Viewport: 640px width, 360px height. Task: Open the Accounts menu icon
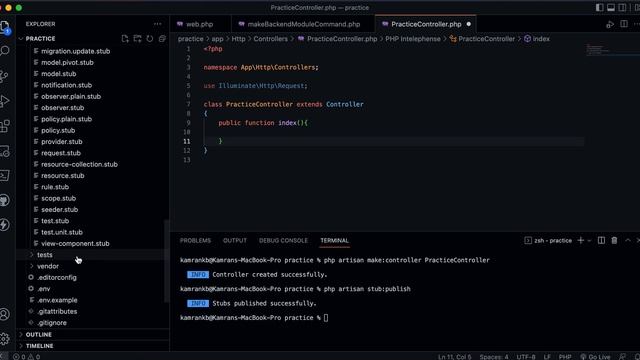(x=5, y=314)
